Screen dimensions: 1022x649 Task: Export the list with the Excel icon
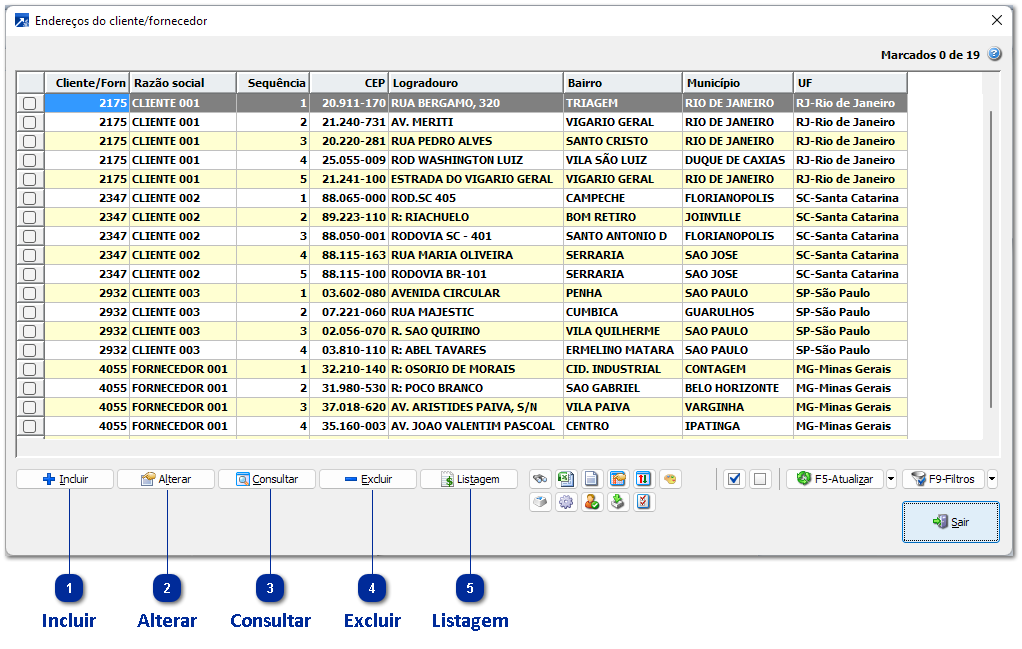[566, 479]
